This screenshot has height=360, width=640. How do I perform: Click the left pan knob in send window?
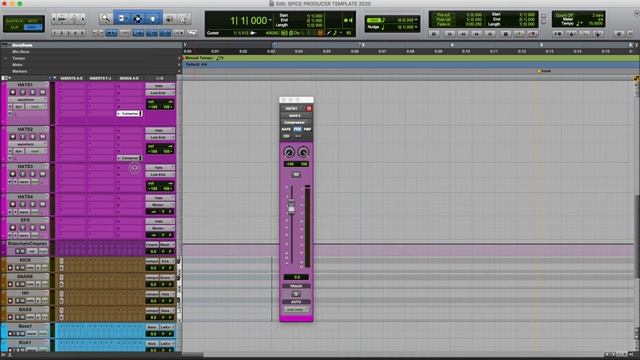click(289, 152)
